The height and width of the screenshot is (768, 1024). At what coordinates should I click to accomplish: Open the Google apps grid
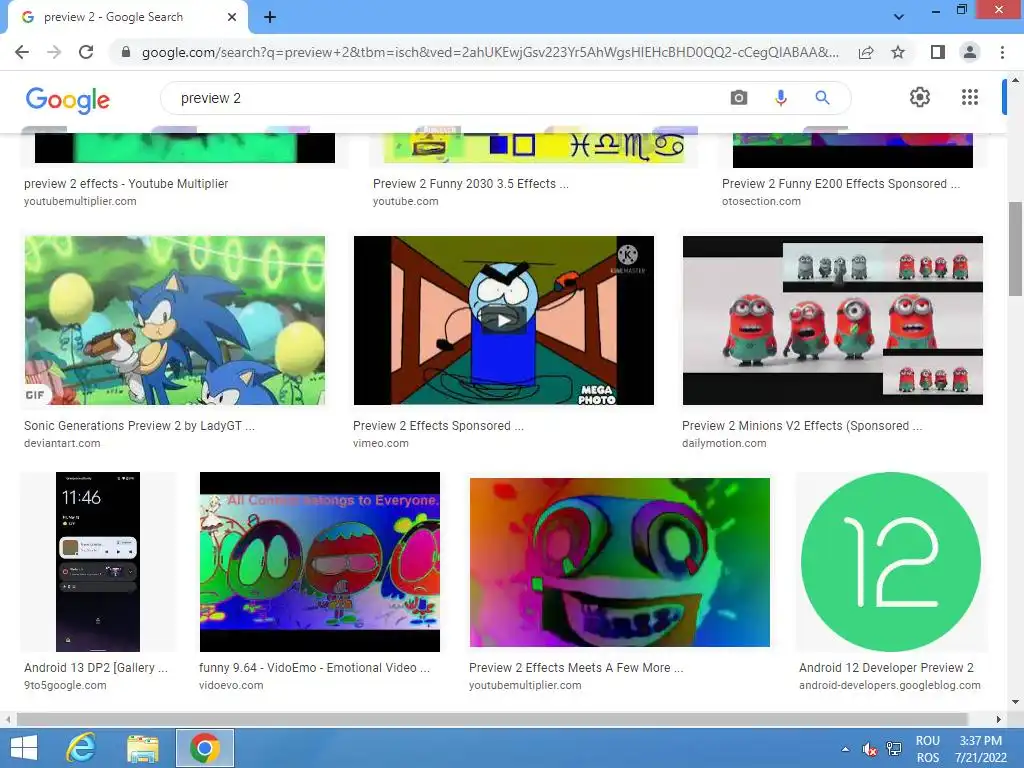[970, 97]
